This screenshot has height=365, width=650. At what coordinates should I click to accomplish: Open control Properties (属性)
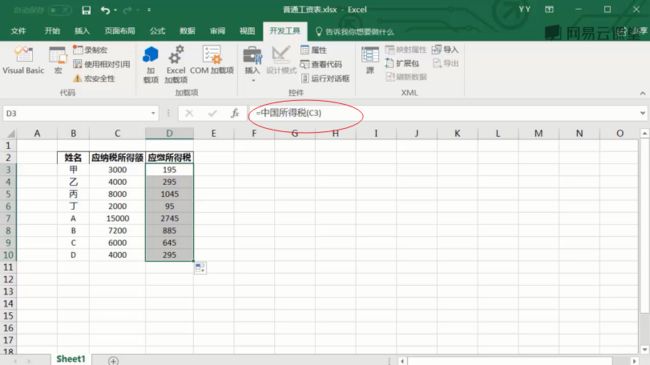pyautogui.click(x=314, y=50)
